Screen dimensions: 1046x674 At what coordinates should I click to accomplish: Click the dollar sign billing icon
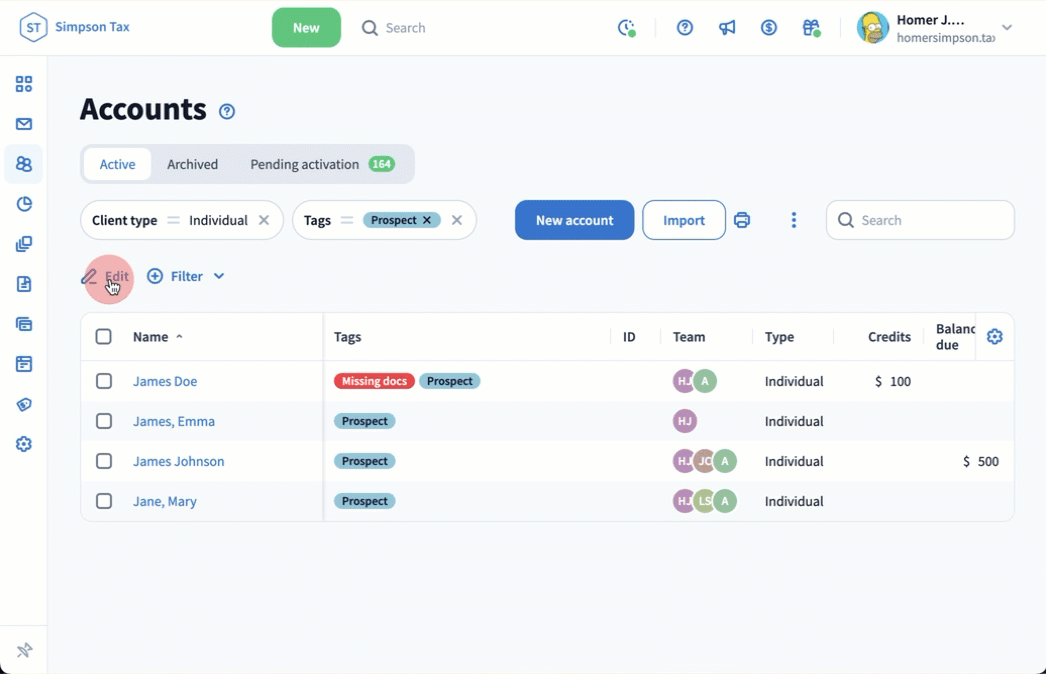pyautogui.click(x=769, y=28)
